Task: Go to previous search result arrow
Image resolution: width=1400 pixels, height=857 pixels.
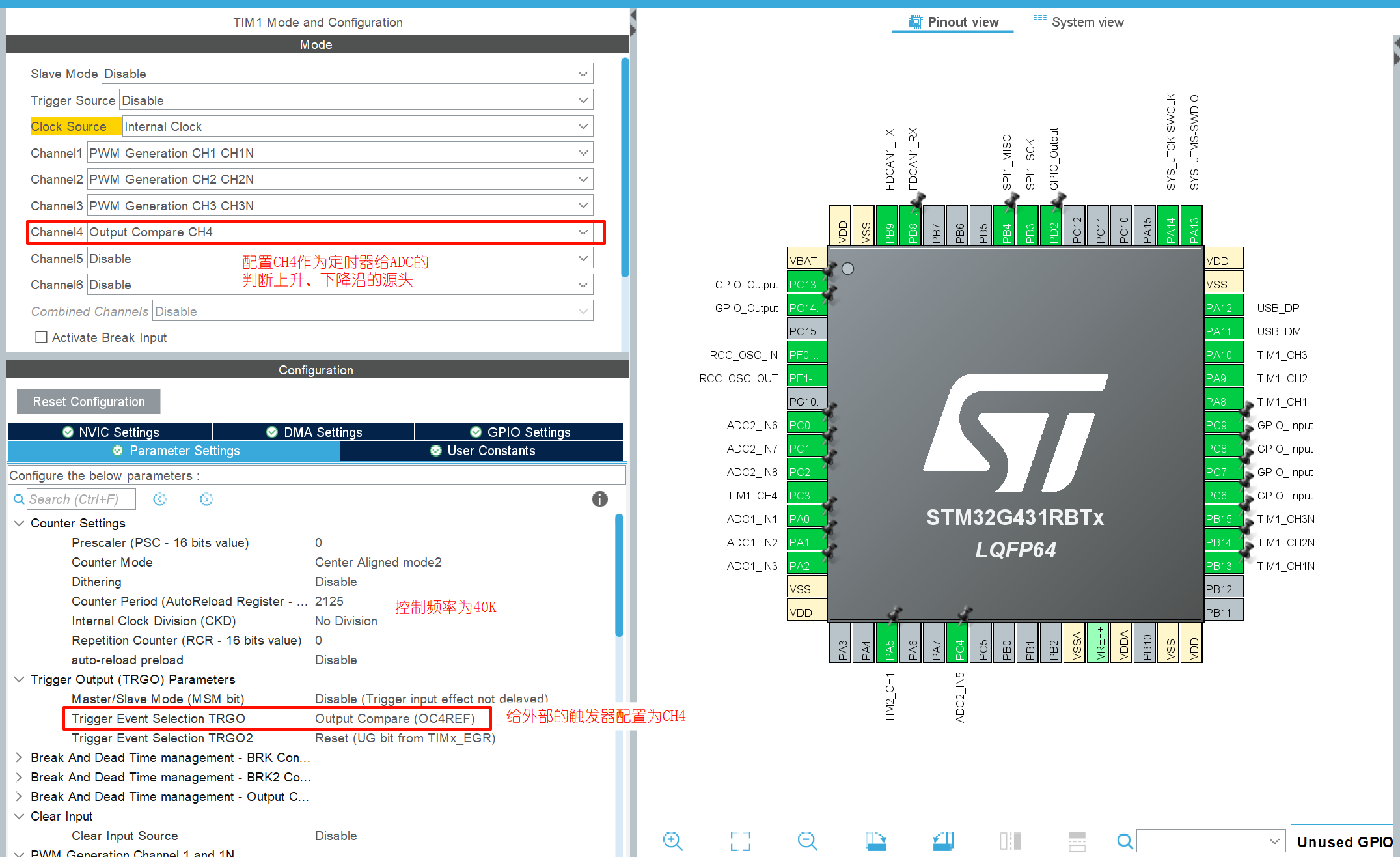Action: point(159,499)
